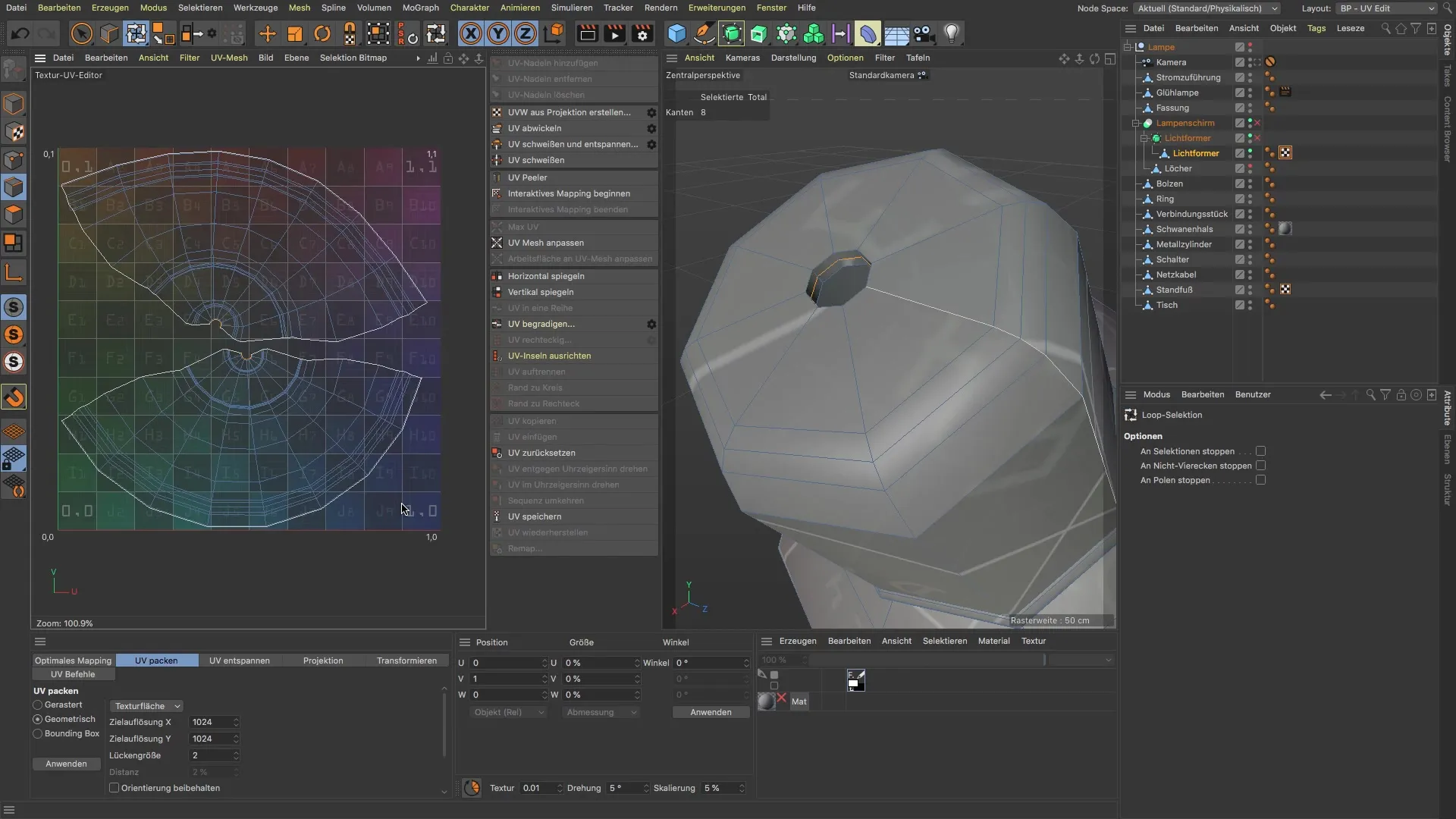Select the Gerastert radio button
This screenshot has width=1456, height=819.
point(37,705)
